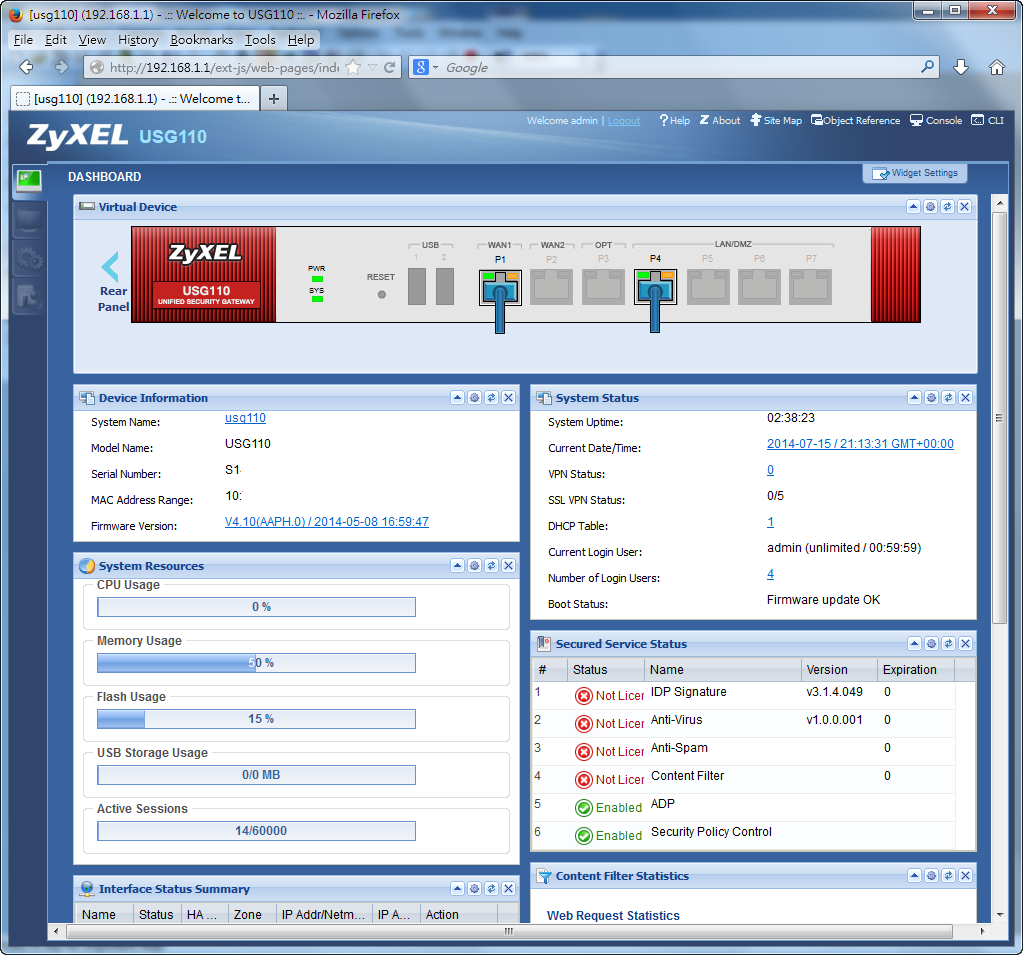The image size is (1023, 955).
Task: Open the Dashboard sidebar icon
Action: (x=28, y=180)
